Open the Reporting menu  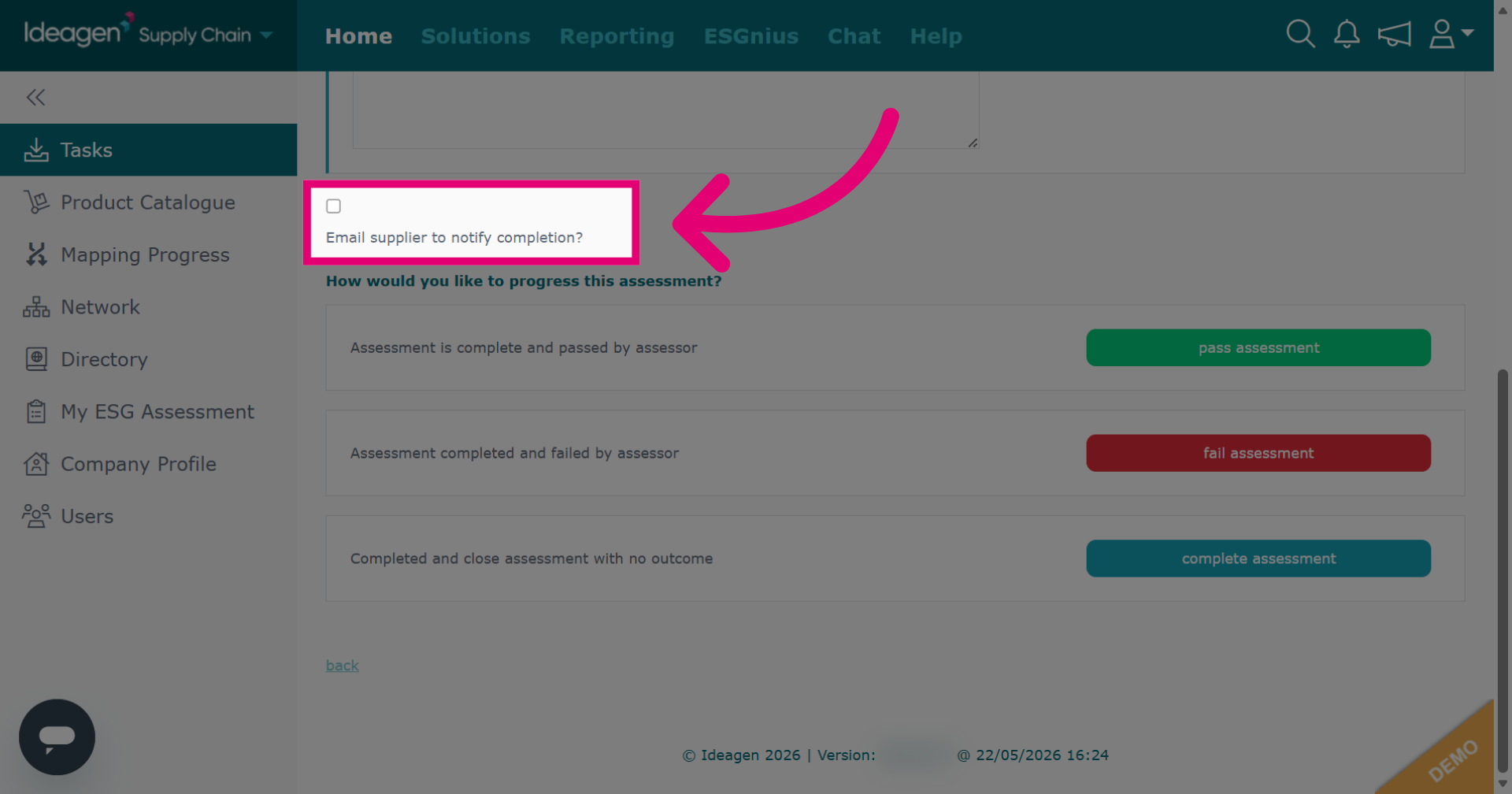tap(617, 36)
